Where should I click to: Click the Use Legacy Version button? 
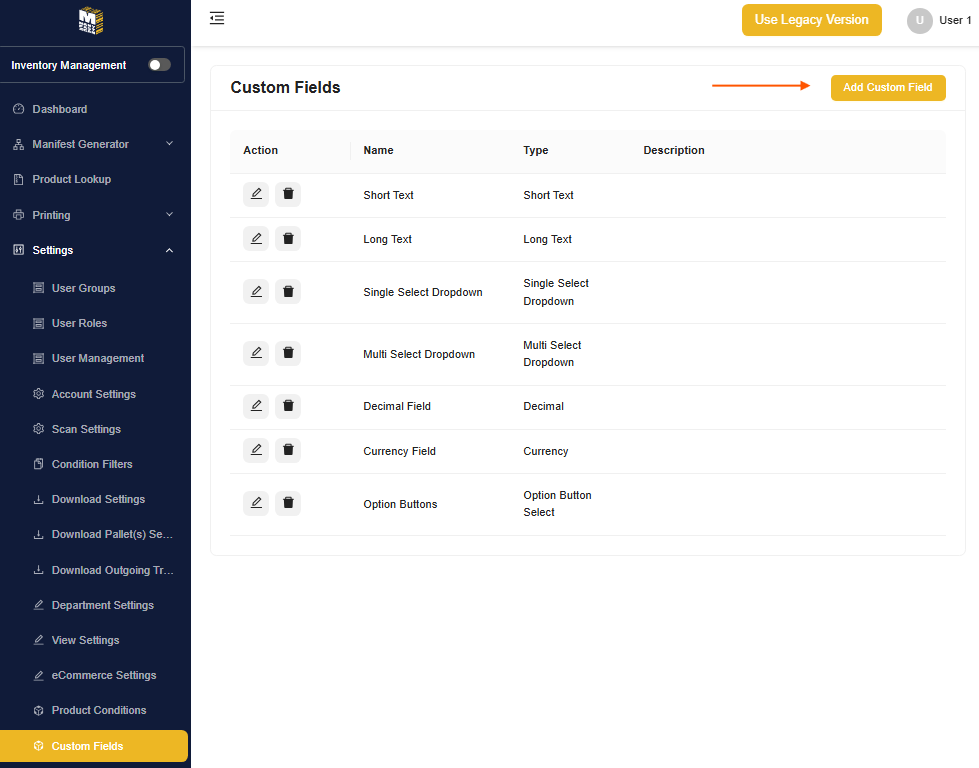811,20
